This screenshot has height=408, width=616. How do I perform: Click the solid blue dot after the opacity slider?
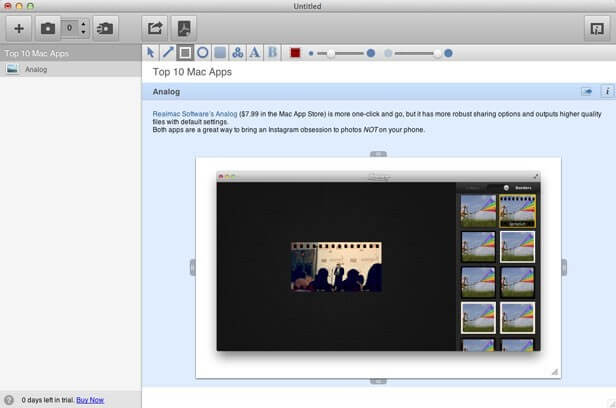pyautogui.click(x=448, y=53)
